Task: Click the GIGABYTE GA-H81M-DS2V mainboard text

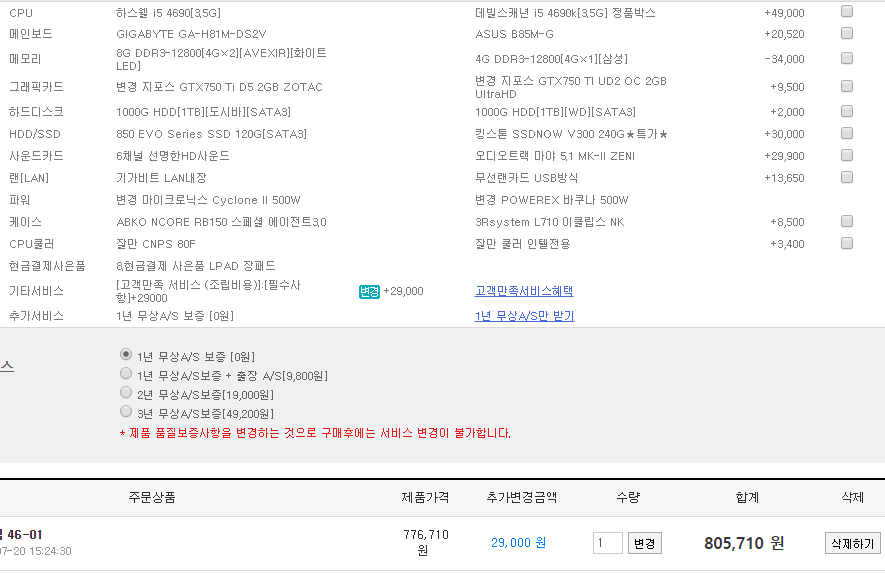Action: tap(191, 34)
